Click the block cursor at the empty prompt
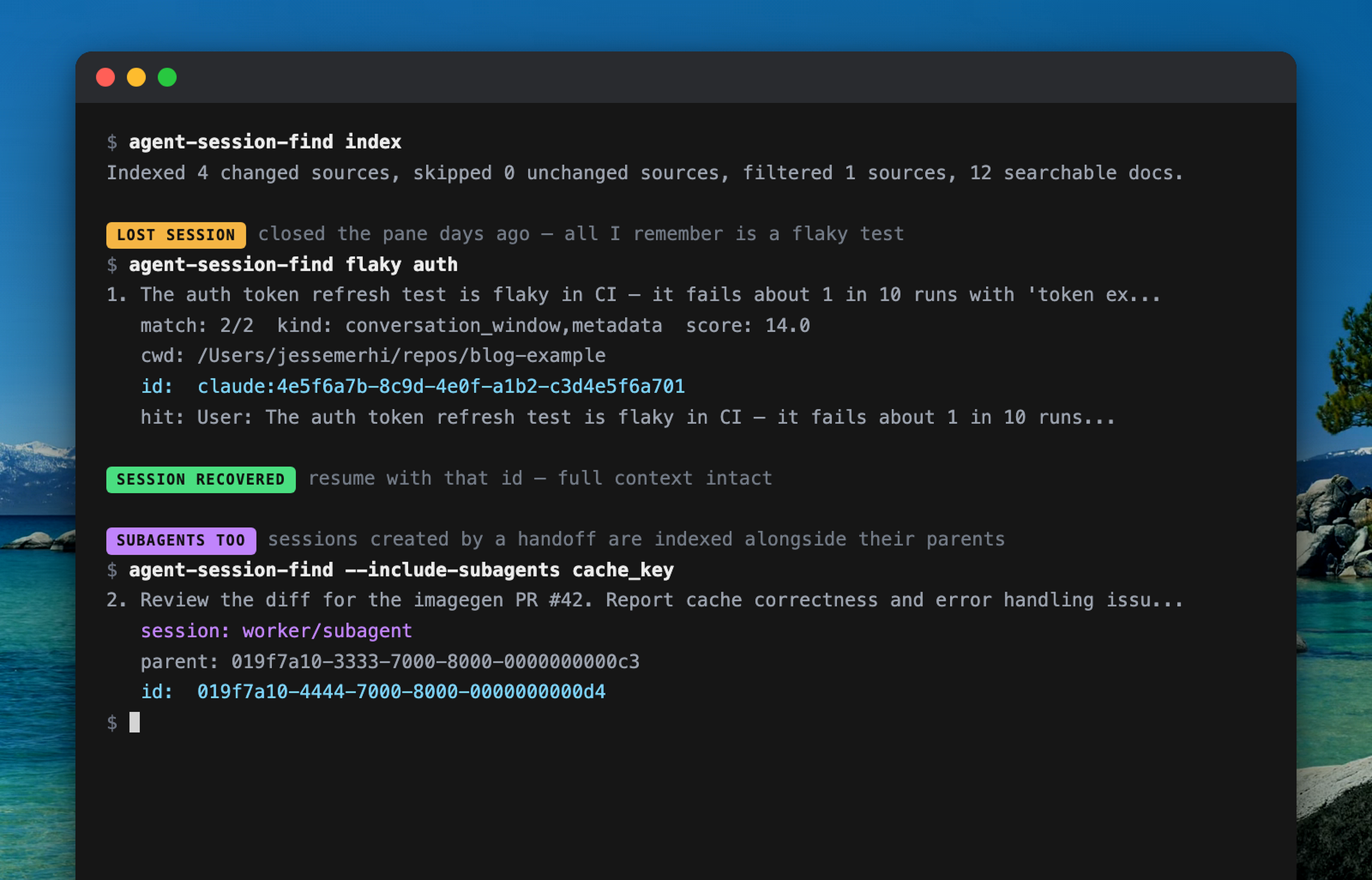This screenshot has height=880, width=1372. pos(135,722)
